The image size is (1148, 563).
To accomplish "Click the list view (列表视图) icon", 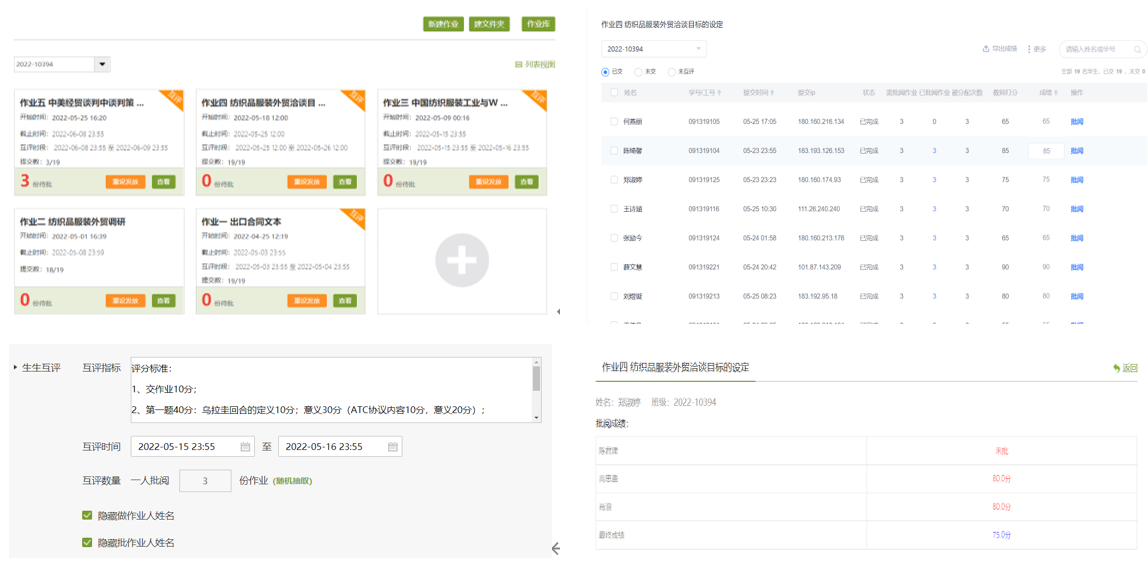I will (518, 65).
